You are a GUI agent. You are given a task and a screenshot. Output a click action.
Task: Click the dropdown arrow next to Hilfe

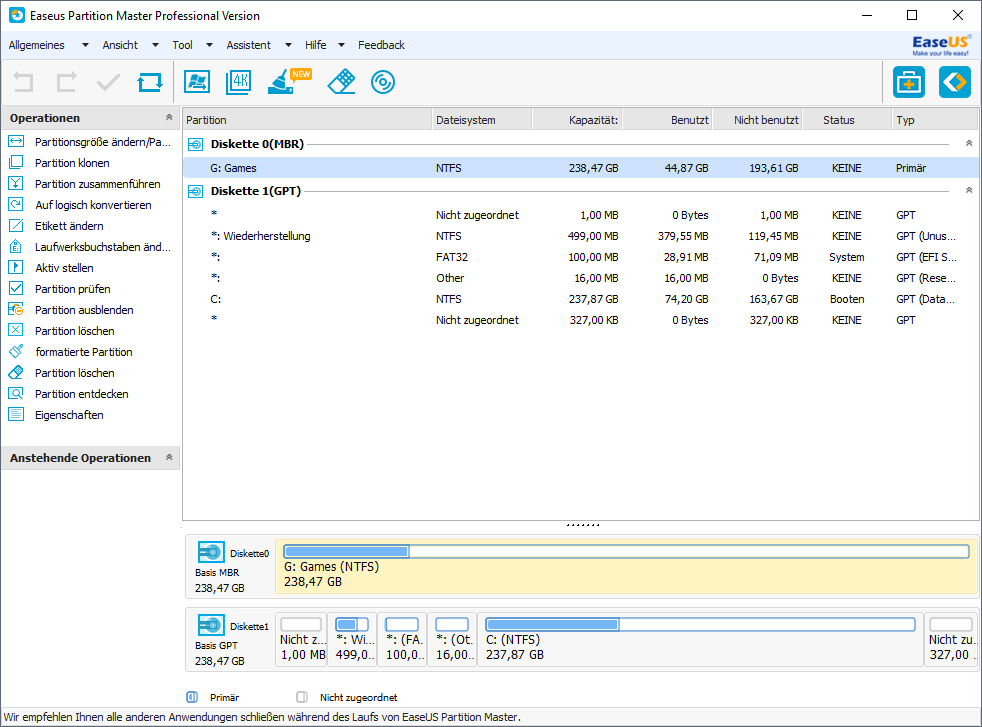tap(341, 45)
